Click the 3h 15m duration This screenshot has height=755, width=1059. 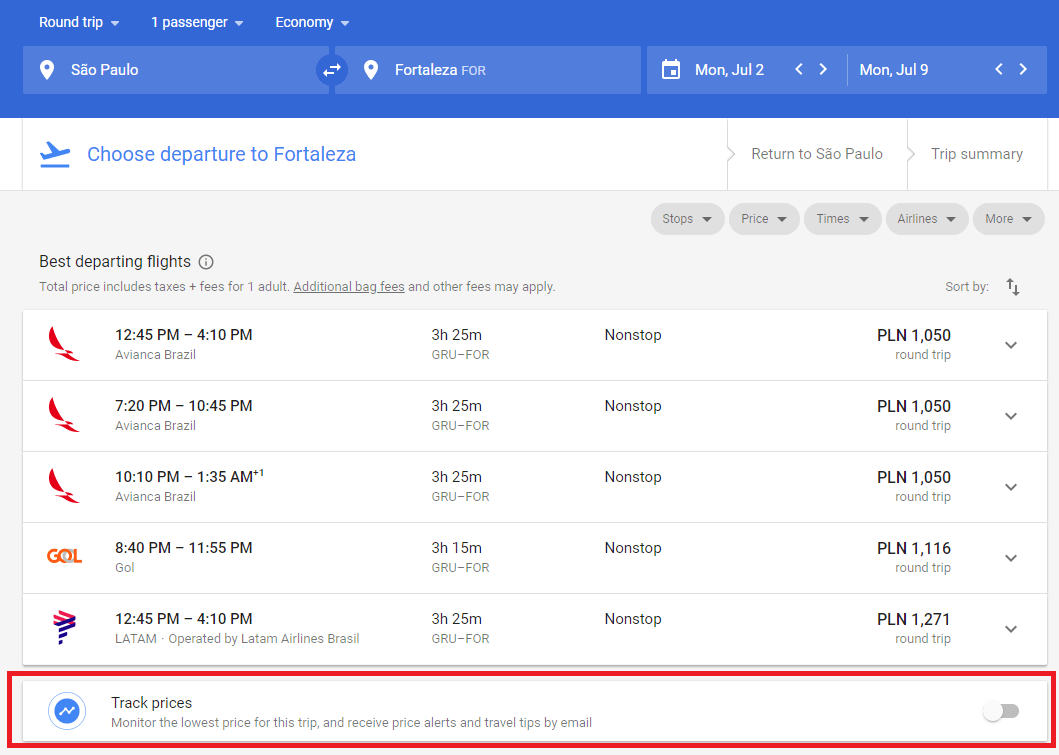(x=457, y=548)
